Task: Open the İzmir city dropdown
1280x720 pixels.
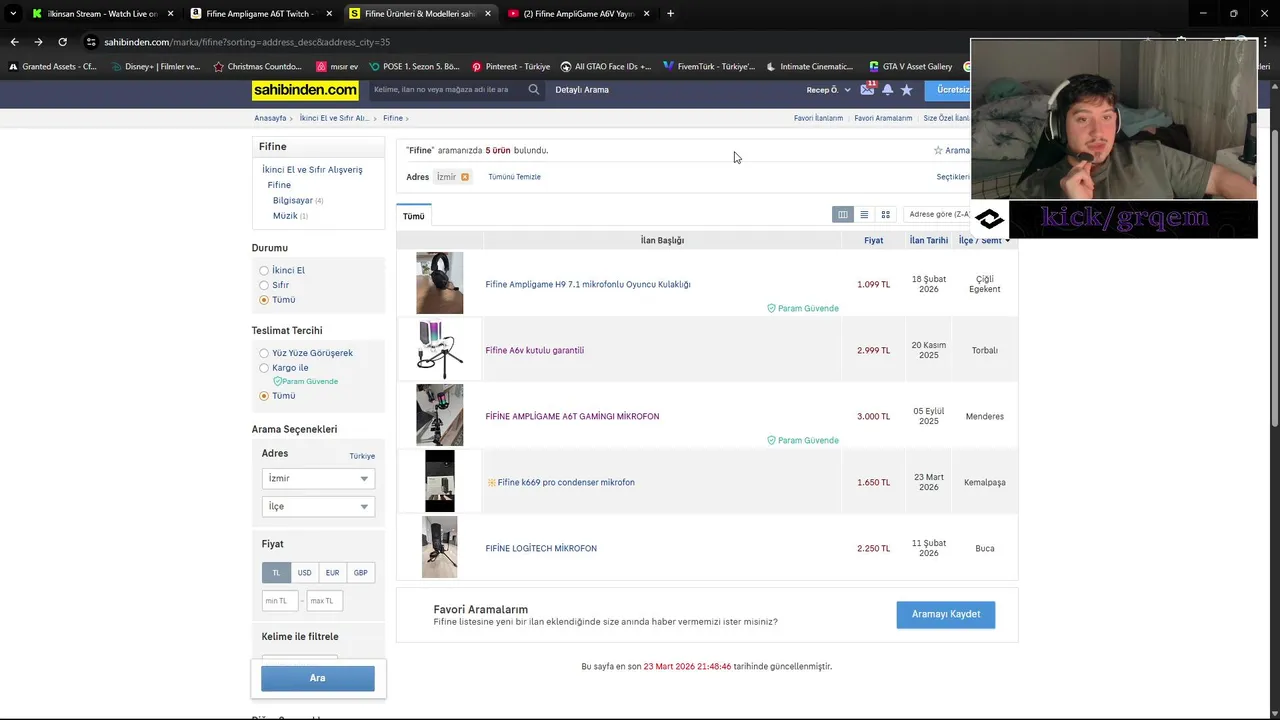Action: click(x=318, y=478)
